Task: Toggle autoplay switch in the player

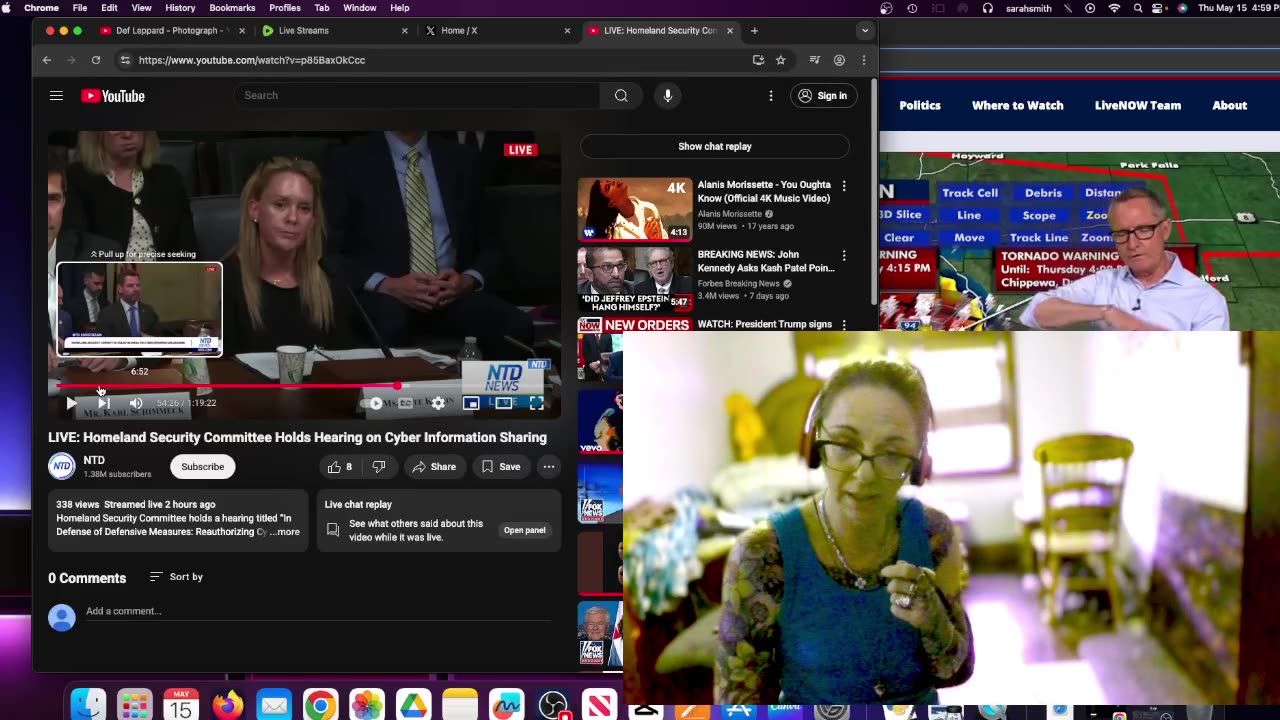Action: (376, 403)
